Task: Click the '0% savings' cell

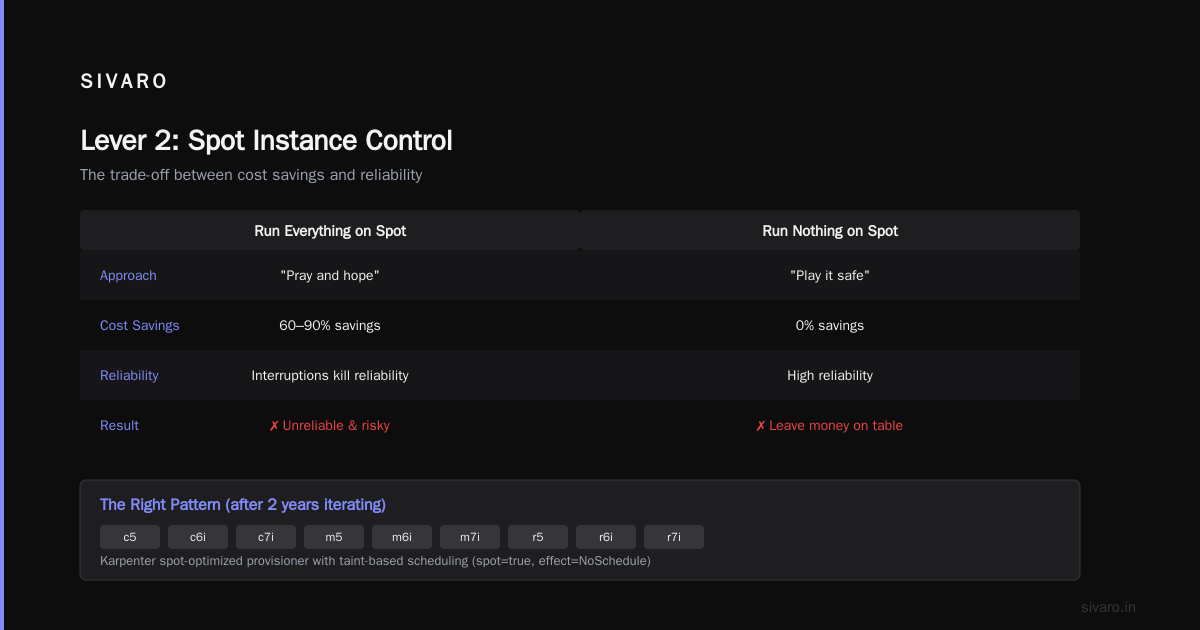Action: pos(830,325)
